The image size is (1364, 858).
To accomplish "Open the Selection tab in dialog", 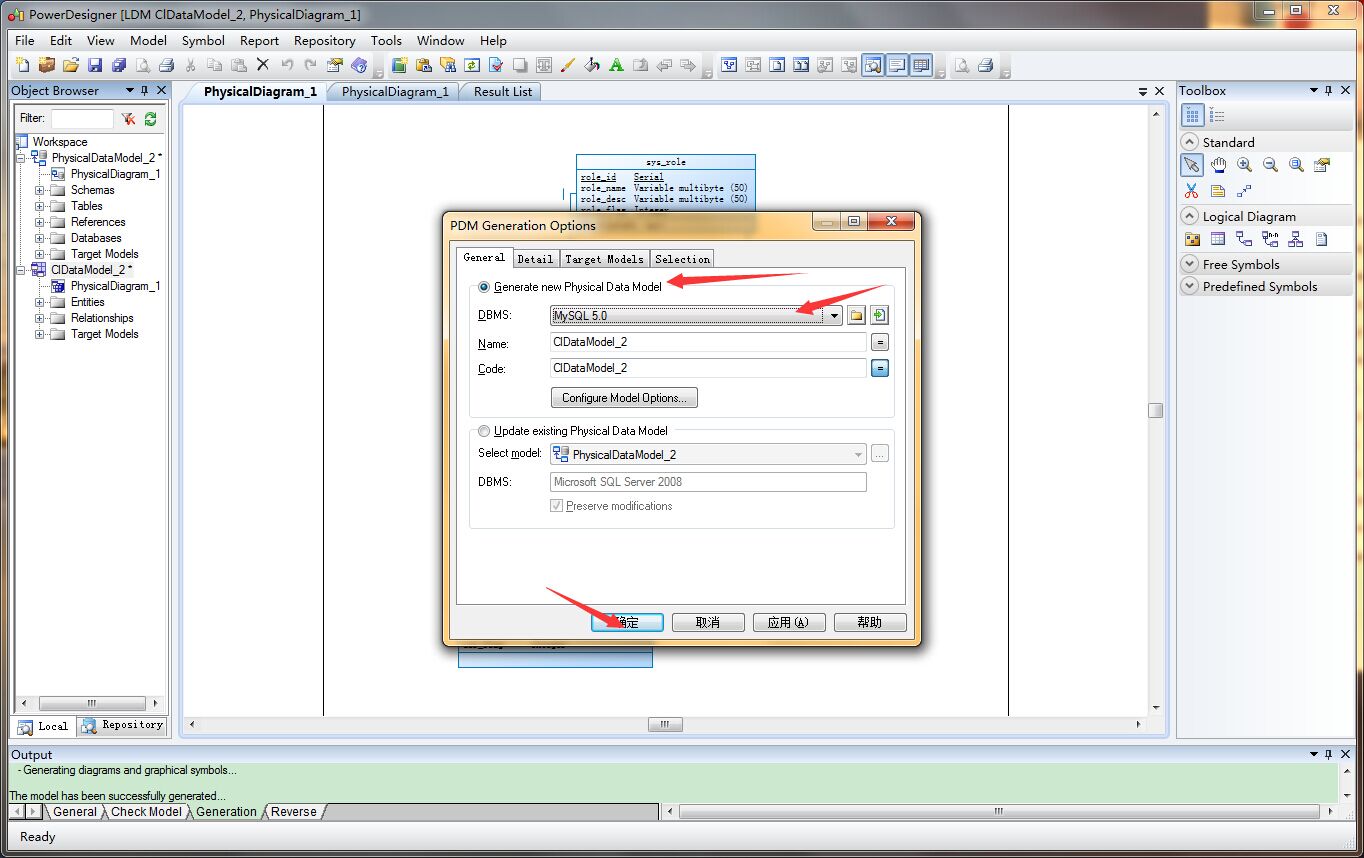I will click(682, 259).
